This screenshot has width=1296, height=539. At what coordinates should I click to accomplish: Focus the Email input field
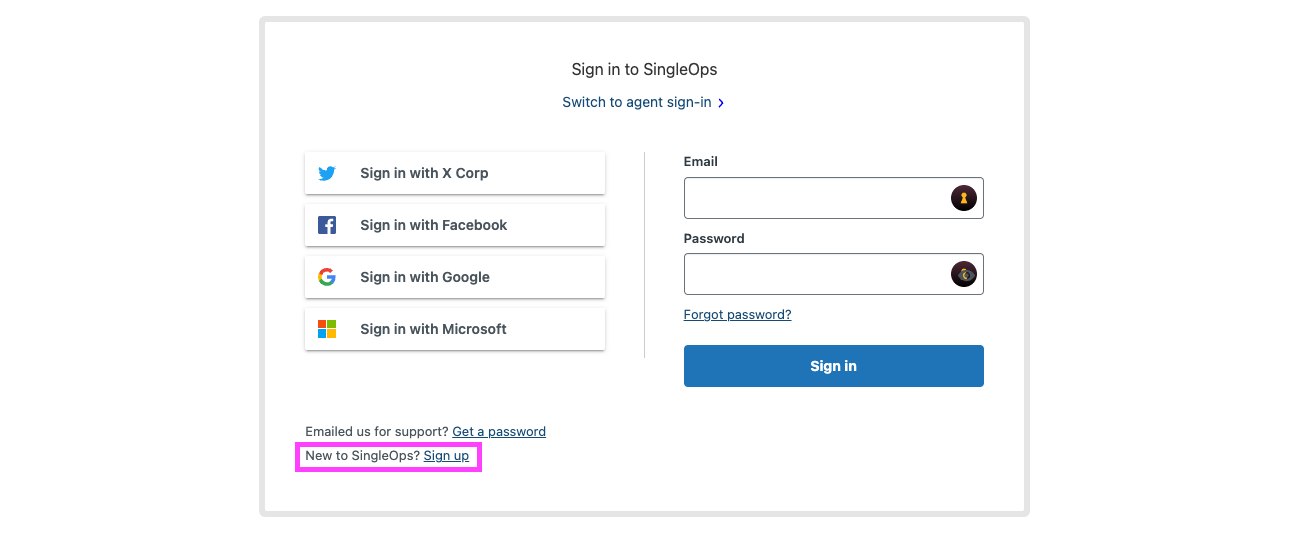pos(815,198)
